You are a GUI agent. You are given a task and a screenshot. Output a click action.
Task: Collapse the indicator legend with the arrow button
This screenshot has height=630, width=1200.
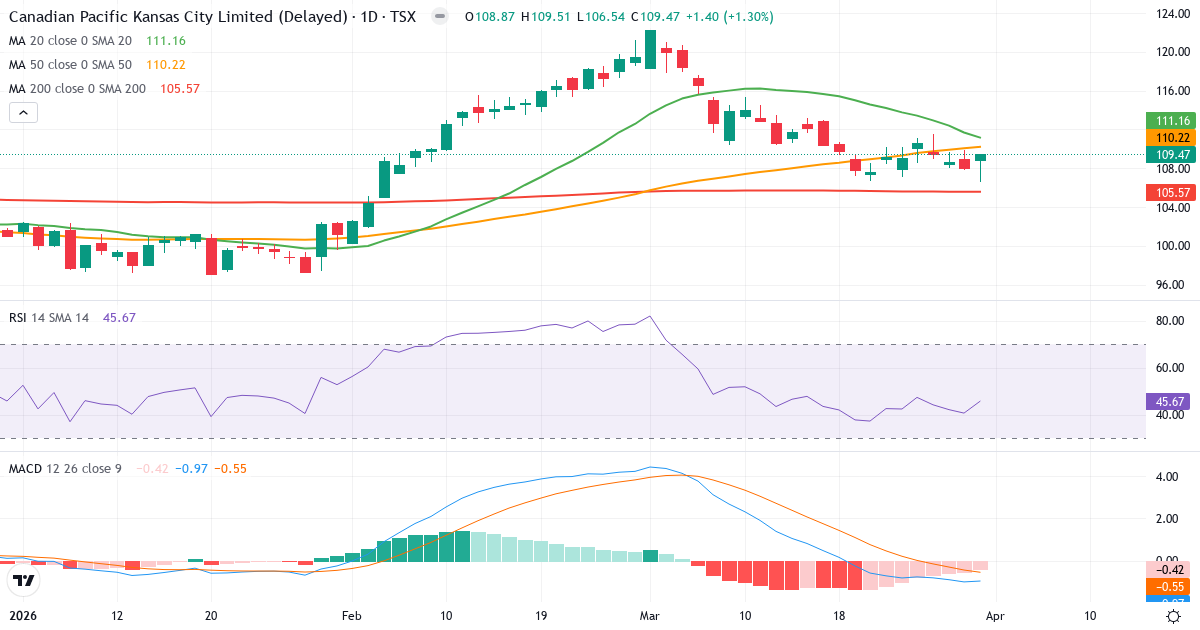click(22, 112)
